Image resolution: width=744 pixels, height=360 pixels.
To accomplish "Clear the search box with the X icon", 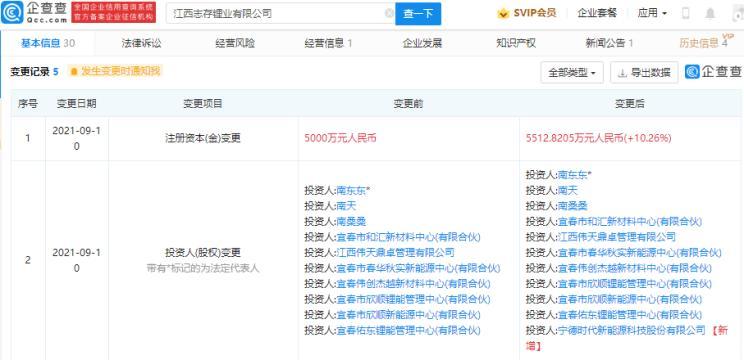I will point(389,13).
